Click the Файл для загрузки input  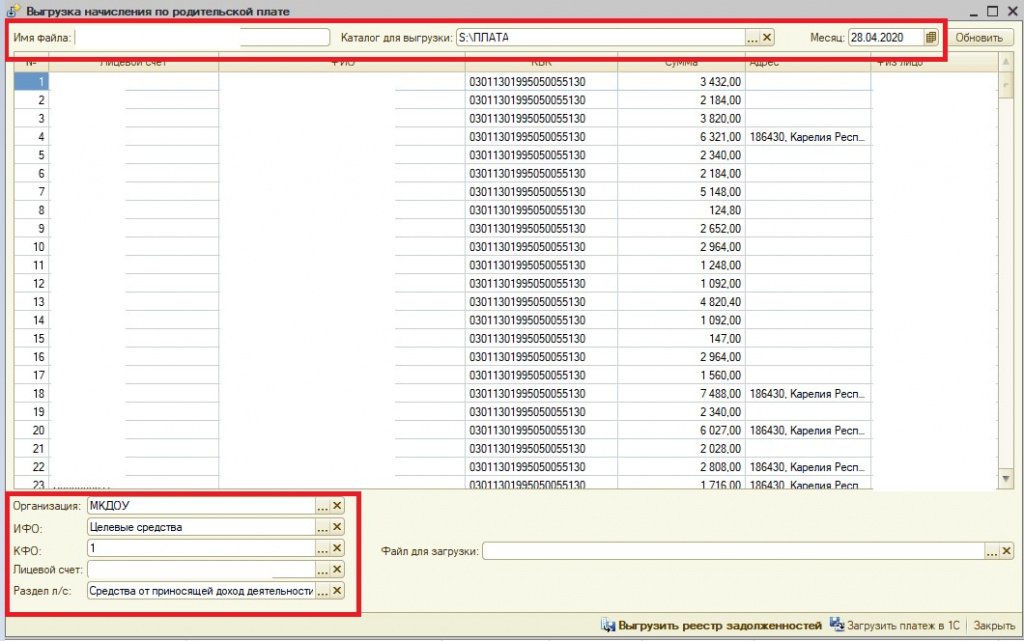(x=733, y=551)
